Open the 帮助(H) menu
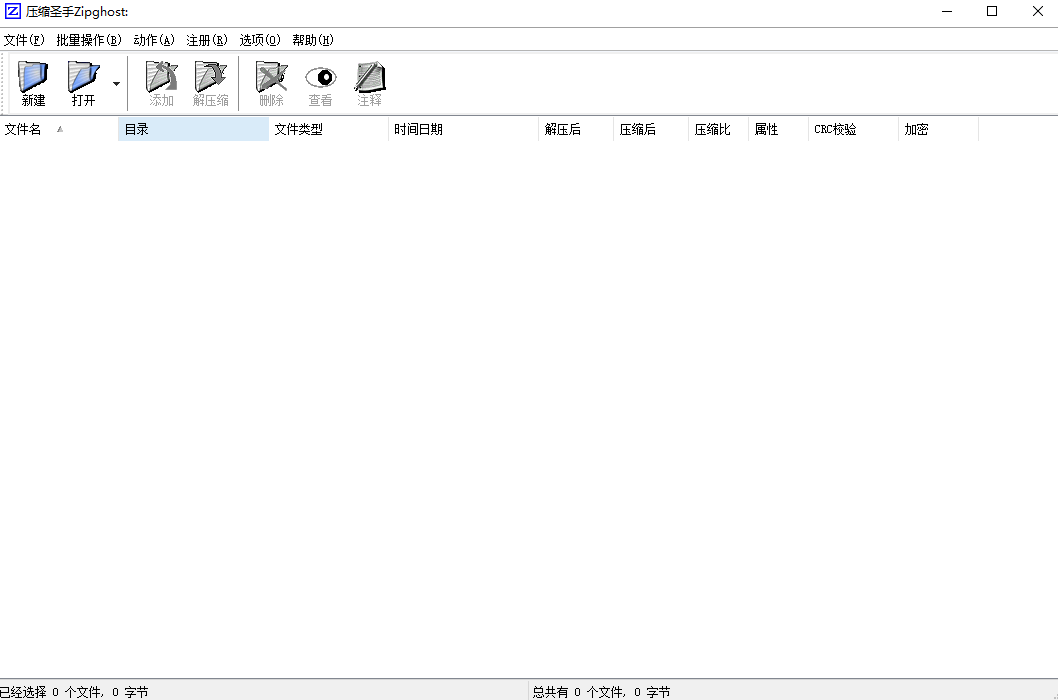The image size is (1058, 700). [x=311, y=40]
